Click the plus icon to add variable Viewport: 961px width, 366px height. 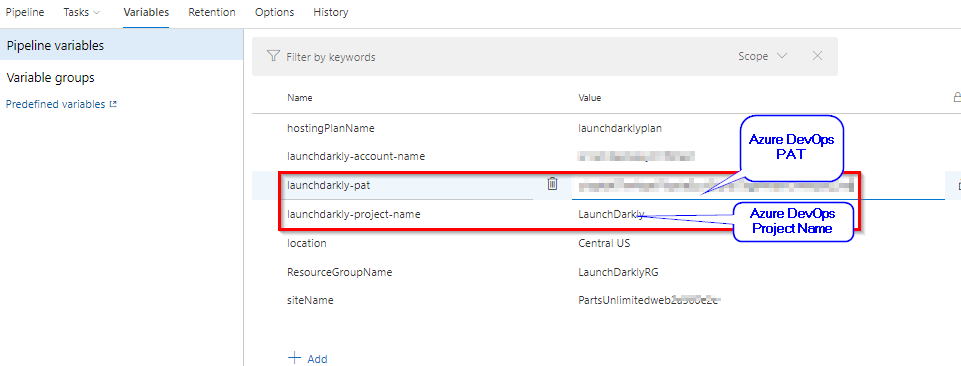295,358
